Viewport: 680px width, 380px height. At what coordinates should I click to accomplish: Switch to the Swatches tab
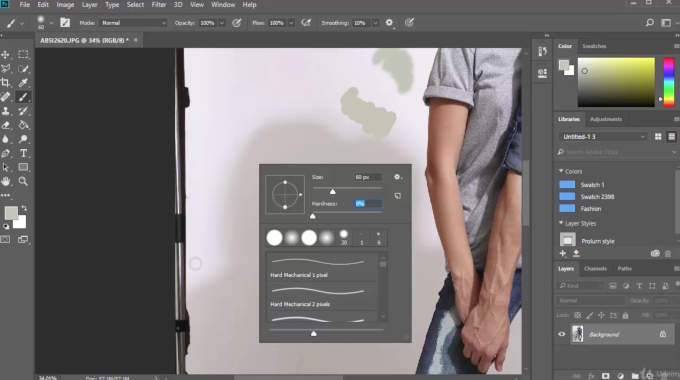[594, 46]
